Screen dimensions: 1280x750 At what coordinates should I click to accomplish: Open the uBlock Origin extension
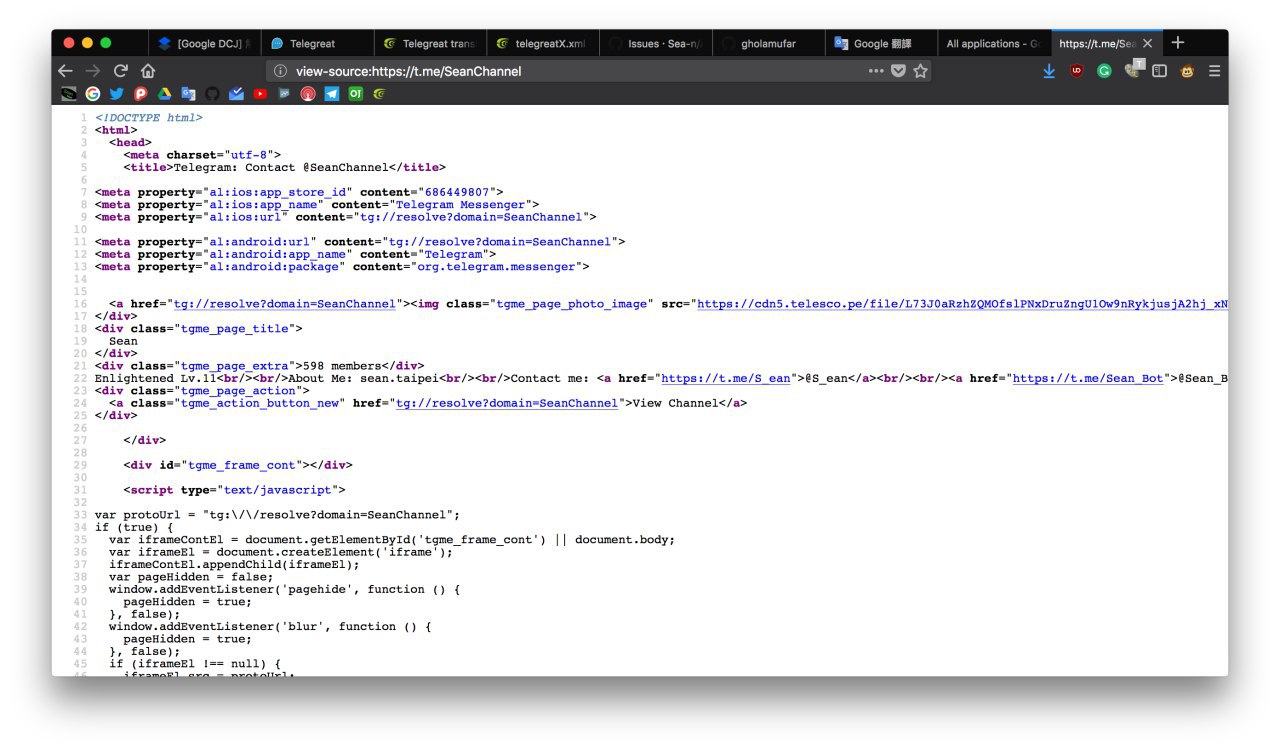pyautogui.click(x=1077, y=71)
